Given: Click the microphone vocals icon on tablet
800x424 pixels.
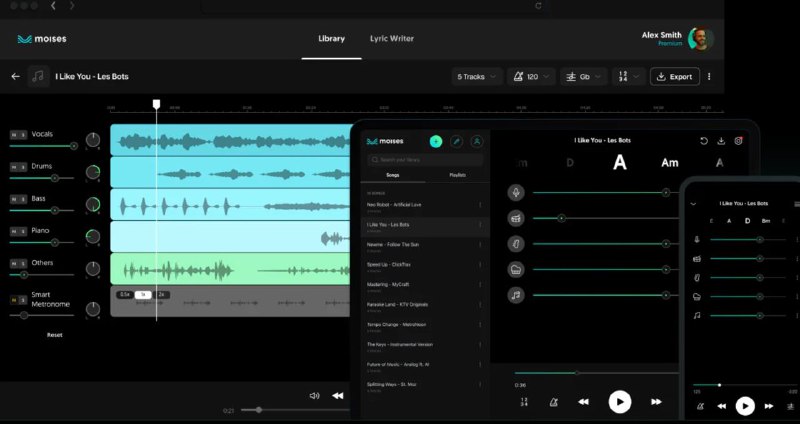Looking at the screenshot, I should pos(516,192).
